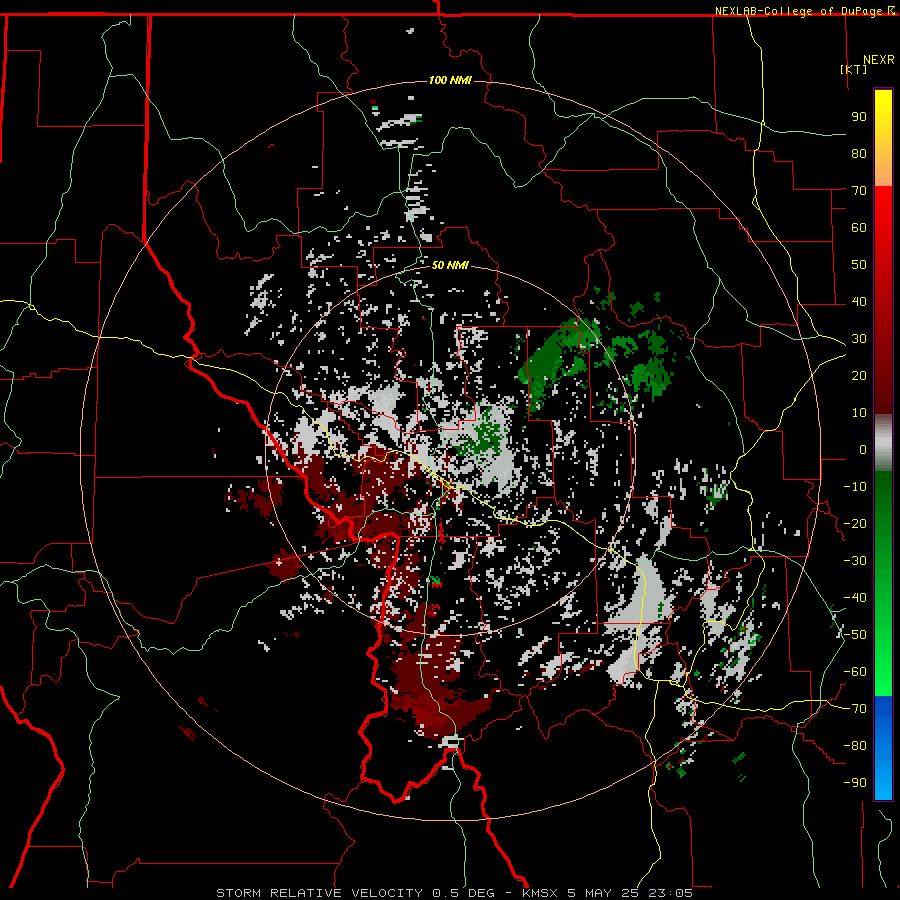Click the -40 scale value
This screenshot has height=900, width=900.
click(x=855, y=598)
